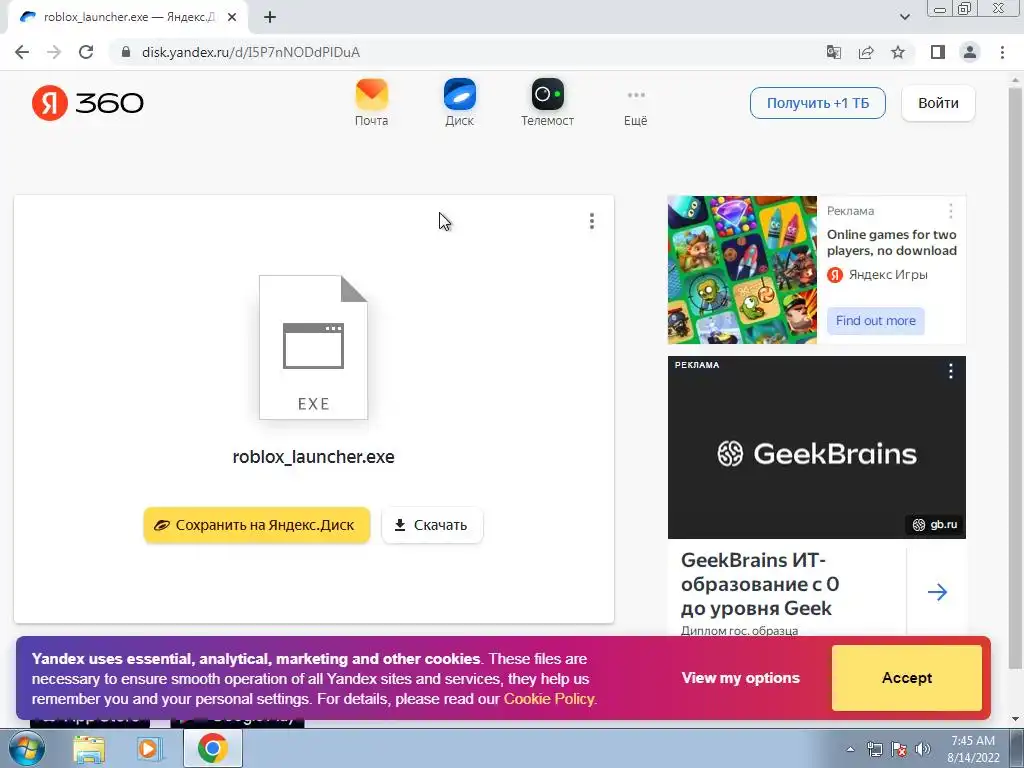Open the Windows Start menu
This screenshot has height=768, width=1024.
coord(27,748)
